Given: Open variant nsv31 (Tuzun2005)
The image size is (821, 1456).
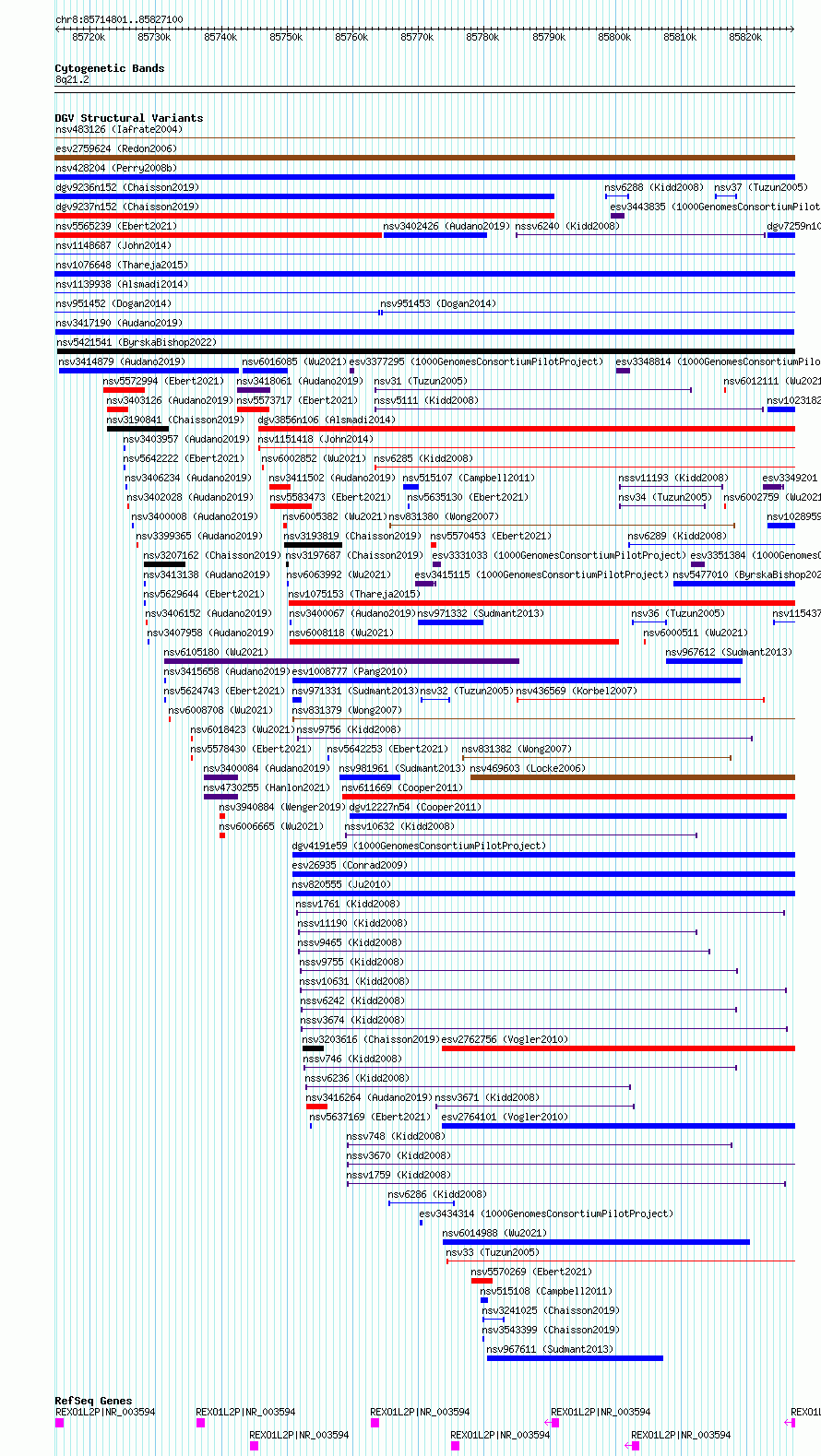Looking at the screenshot, I should coord(421,381).
